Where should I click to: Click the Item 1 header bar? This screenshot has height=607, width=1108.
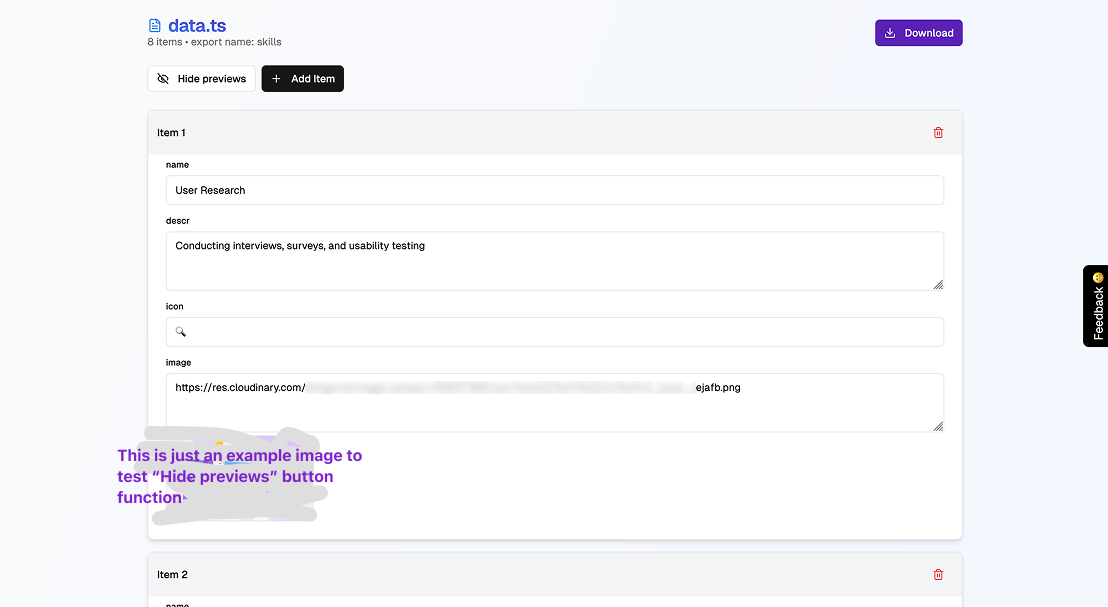[x=500, y=131]
